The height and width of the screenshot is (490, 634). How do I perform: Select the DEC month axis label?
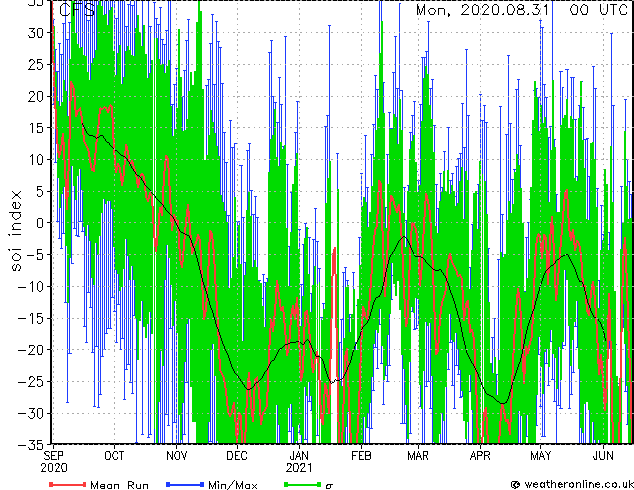(x=237, y=456)
